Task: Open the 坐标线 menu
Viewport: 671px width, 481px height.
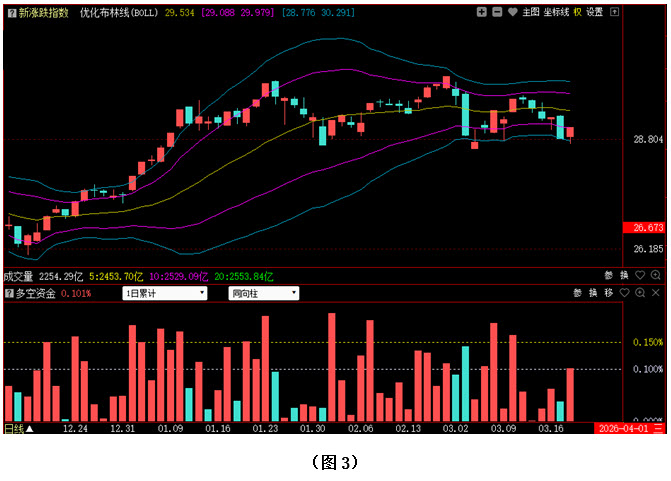Action: [556, 12]
